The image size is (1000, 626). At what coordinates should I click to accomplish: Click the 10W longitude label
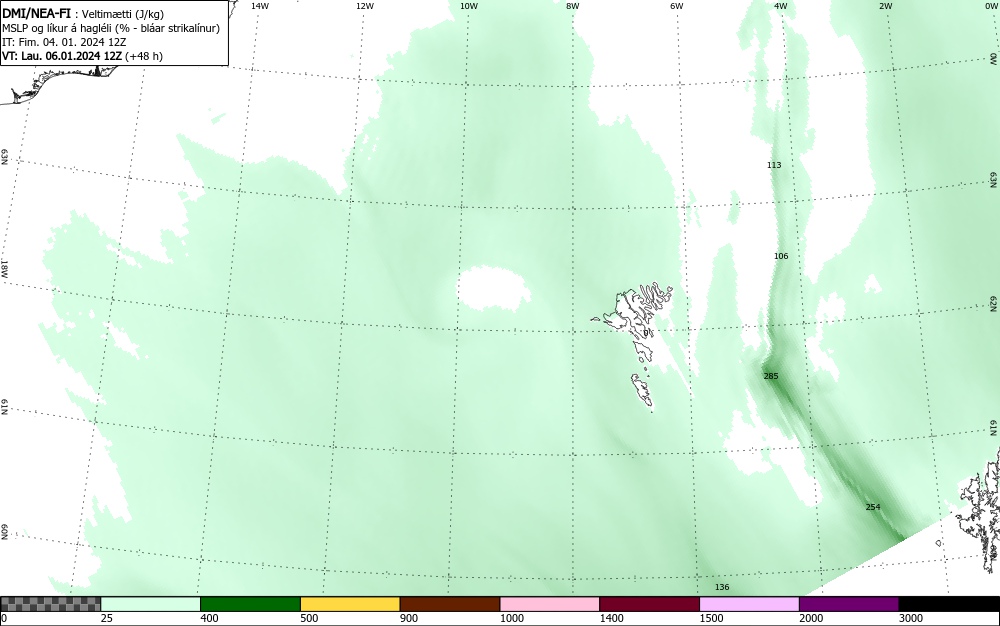[x=469, y=6]
